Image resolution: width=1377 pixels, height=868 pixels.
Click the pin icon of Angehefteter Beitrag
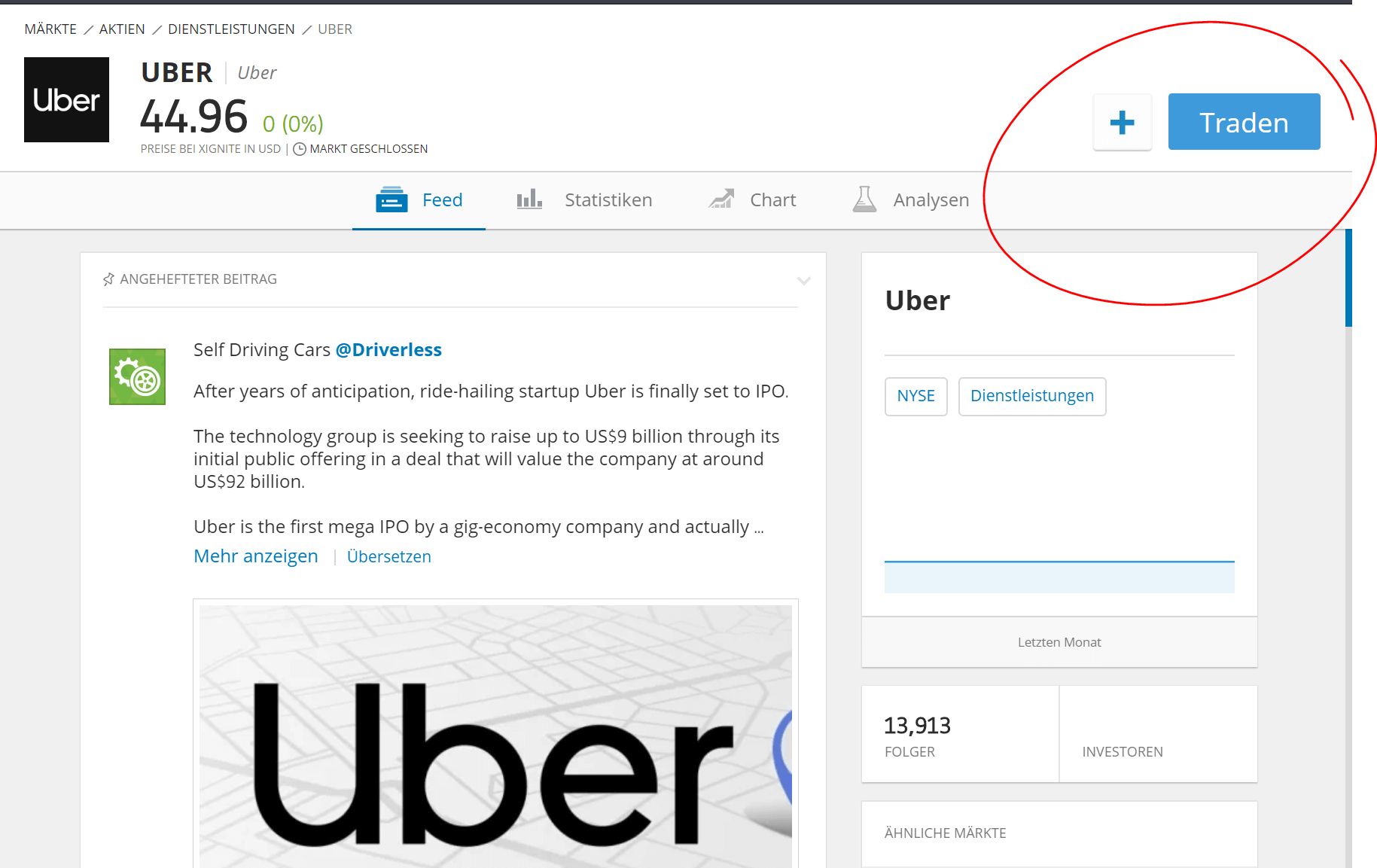click(x=108, y=279)
